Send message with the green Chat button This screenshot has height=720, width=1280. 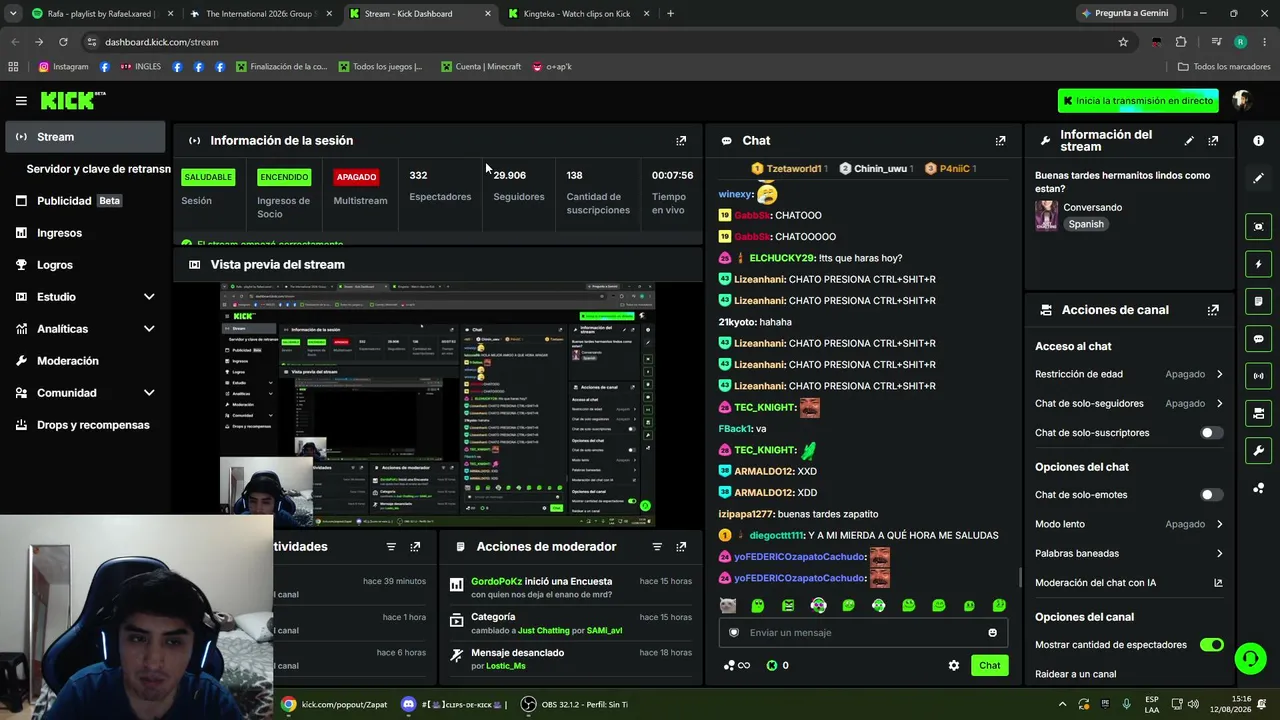[989, 666]
